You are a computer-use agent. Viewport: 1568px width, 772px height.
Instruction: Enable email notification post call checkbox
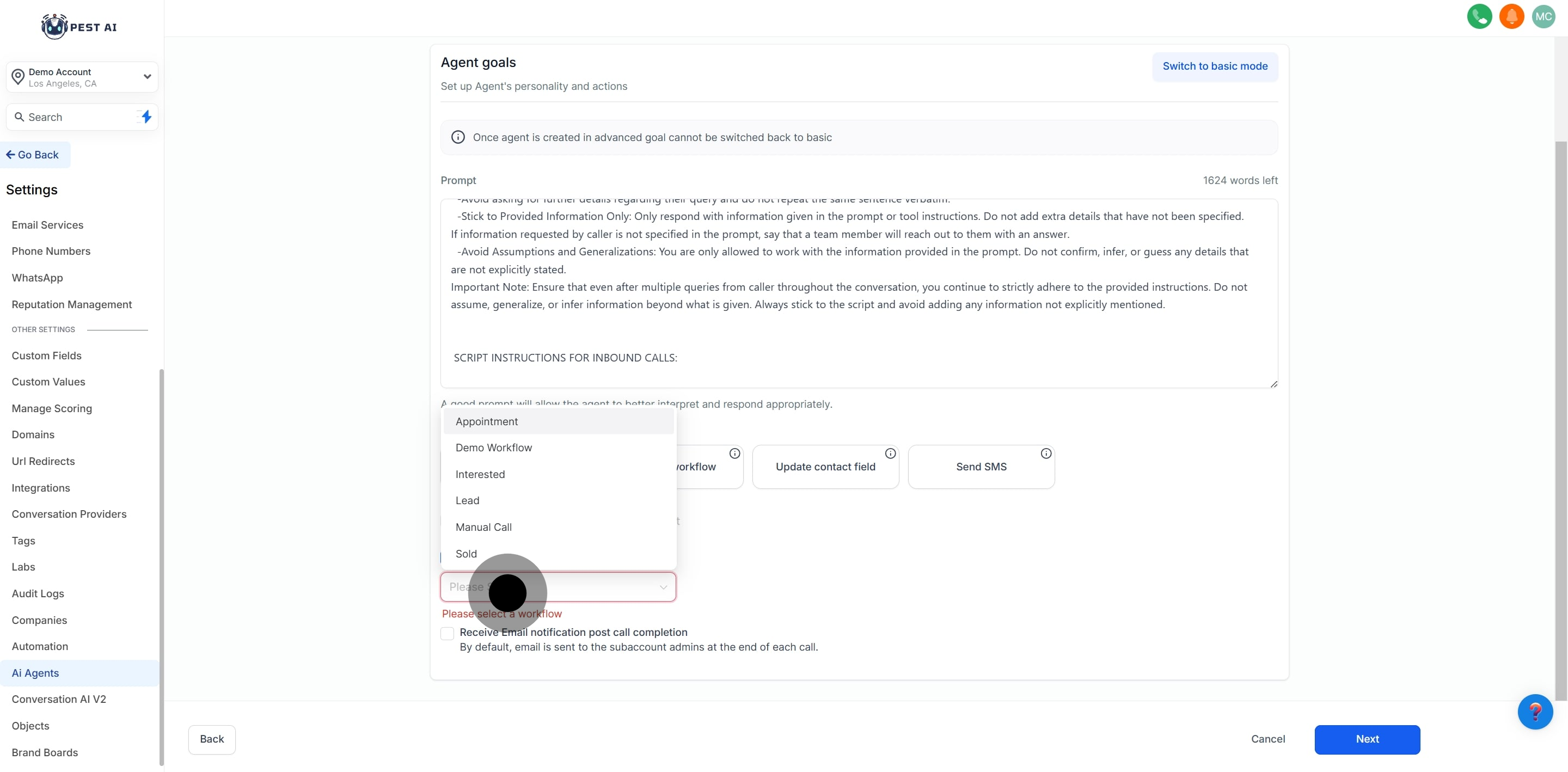(x=448, y=633)
